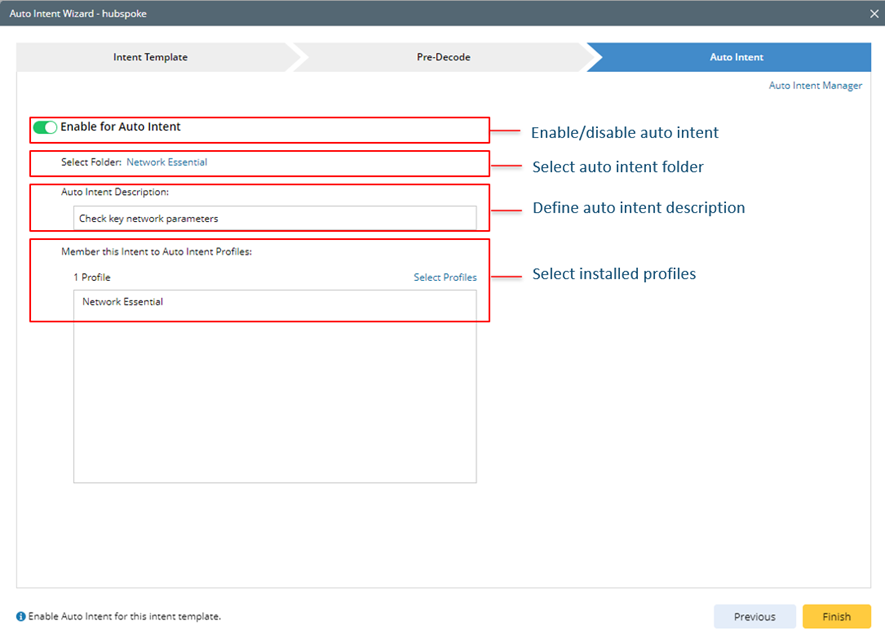Viewport: 885px width, 639px height.
Task: Switch to the Pre-Decode step
Action: [x=443, y=57]
